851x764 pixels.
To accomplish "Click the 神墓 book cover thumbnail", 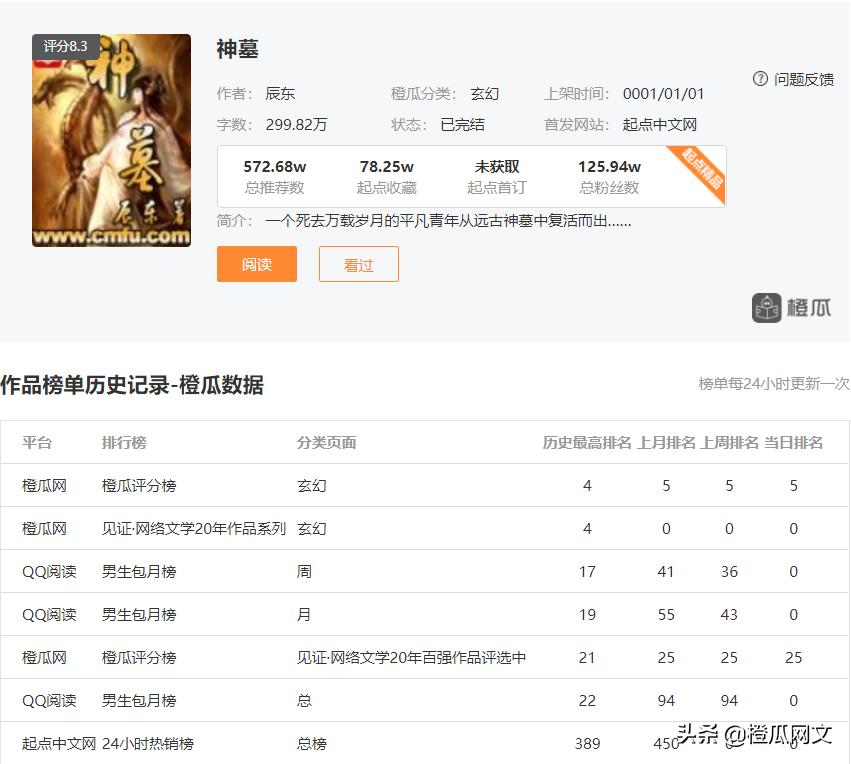I will pyautogui.click(x=110, y=140).
